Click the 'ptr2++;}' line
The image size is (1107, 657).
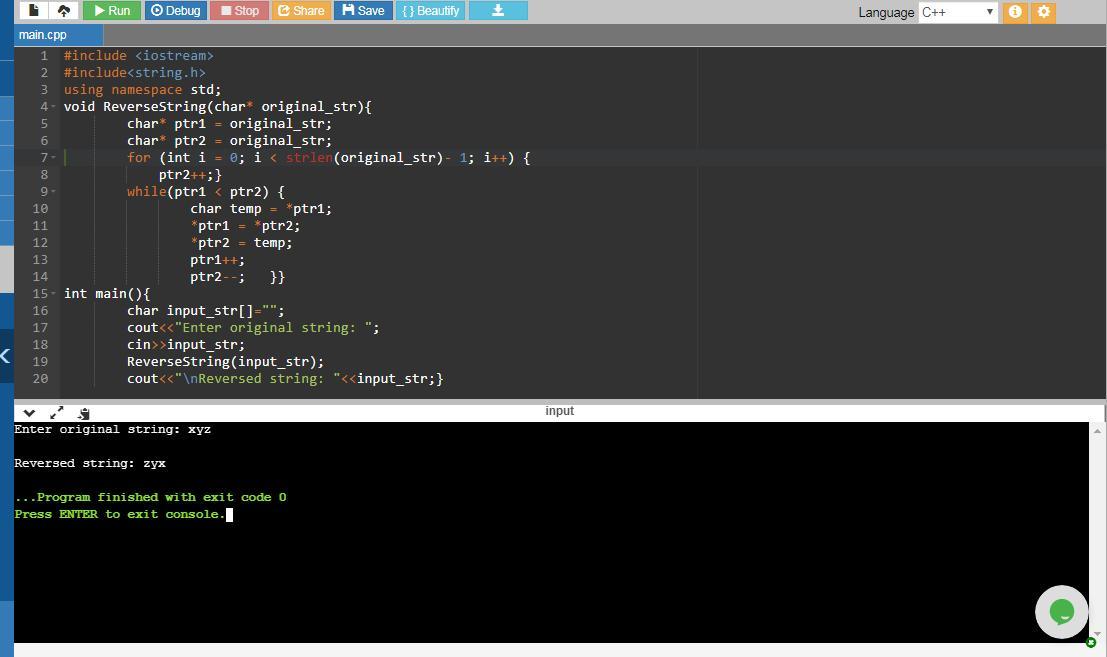tap(190, 174)
